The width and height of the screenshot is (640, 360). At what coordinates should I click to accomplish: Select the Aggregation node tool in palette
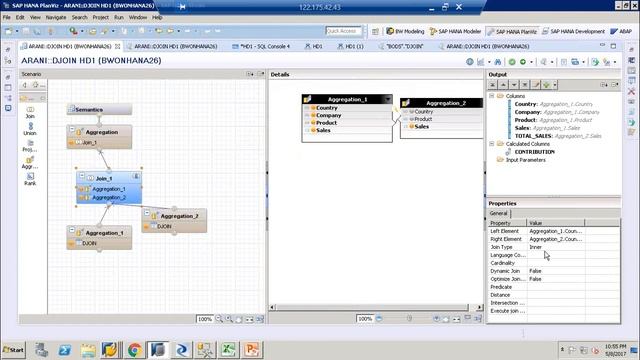point(30,162)
